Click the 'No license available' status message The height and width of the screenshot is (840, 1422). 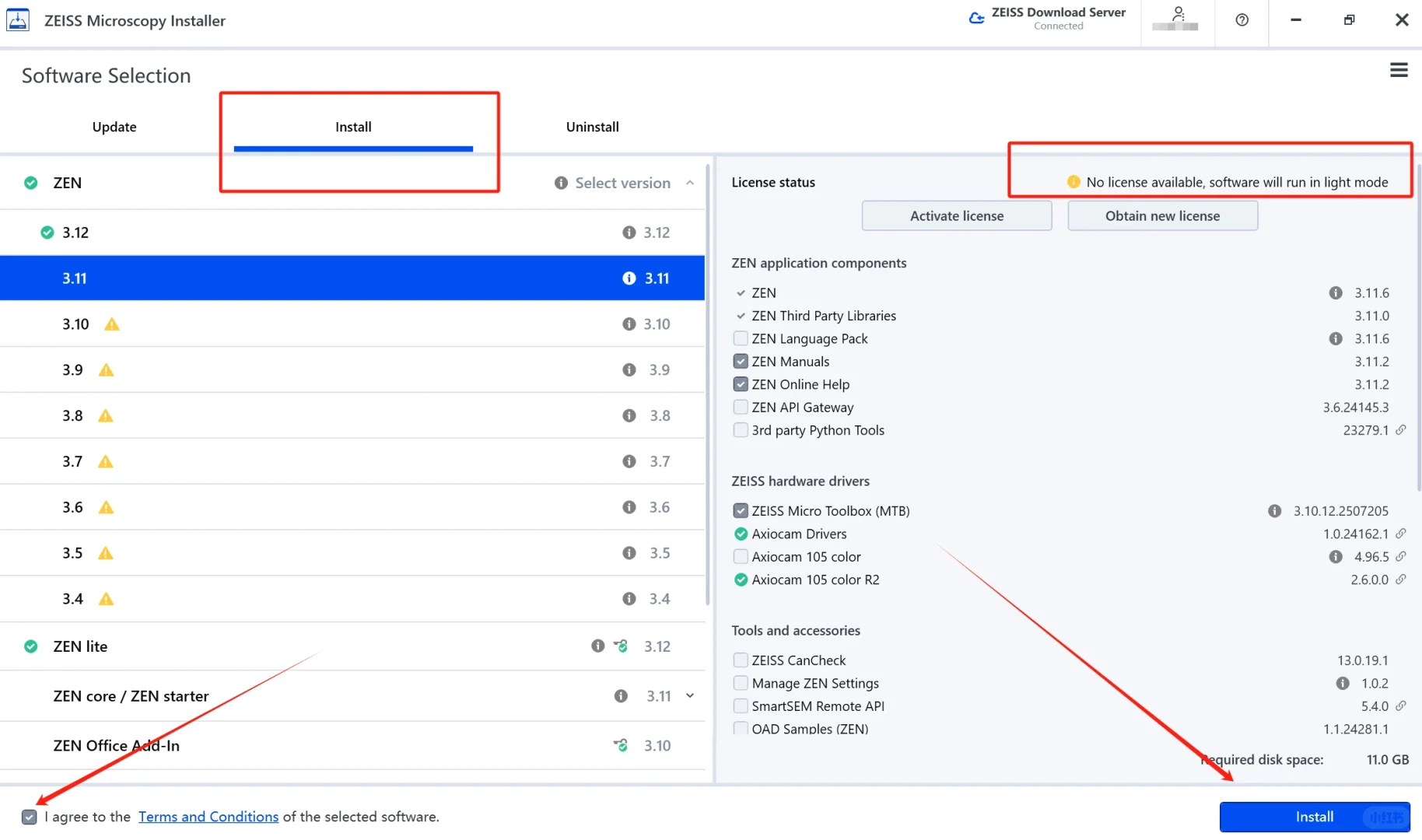pyautogui.click(x=1237, y=182)
